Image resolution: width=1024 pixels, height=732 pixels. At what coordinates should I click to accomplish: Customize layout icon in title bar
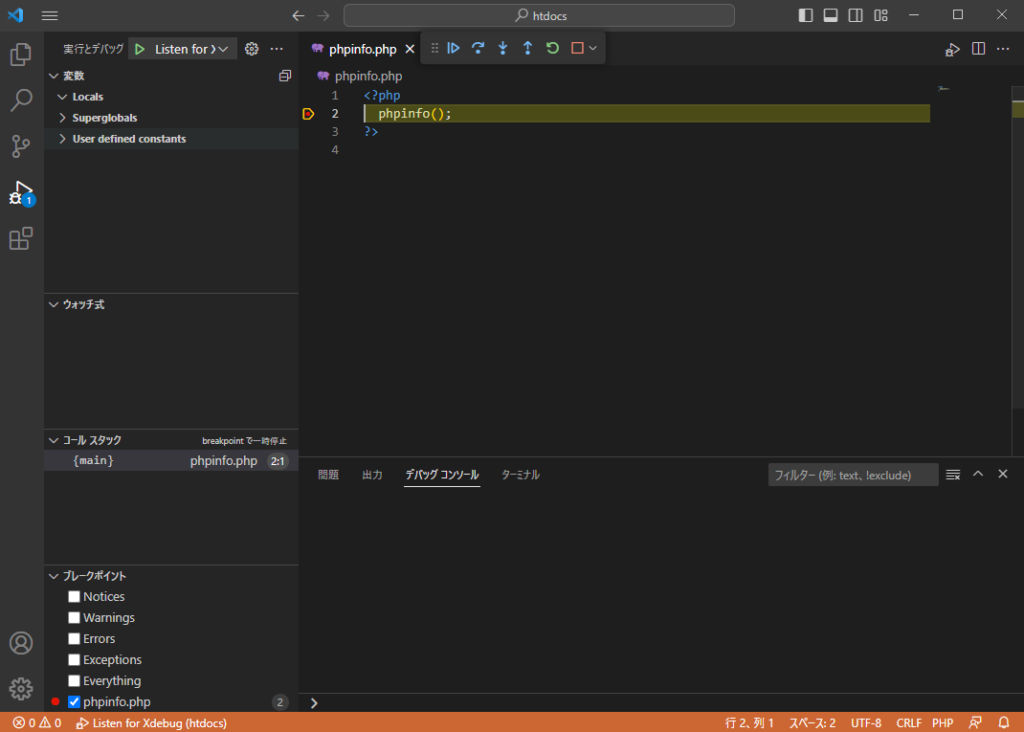tap(881, 16)
